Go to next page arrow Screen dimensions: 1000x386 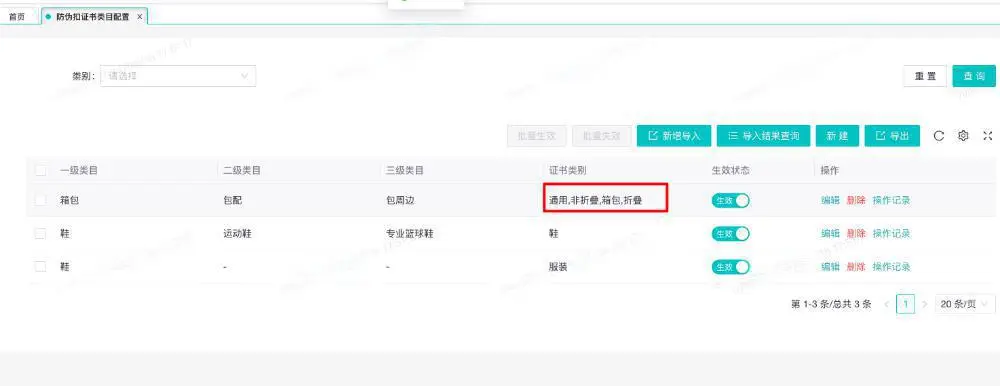point(924,304)
